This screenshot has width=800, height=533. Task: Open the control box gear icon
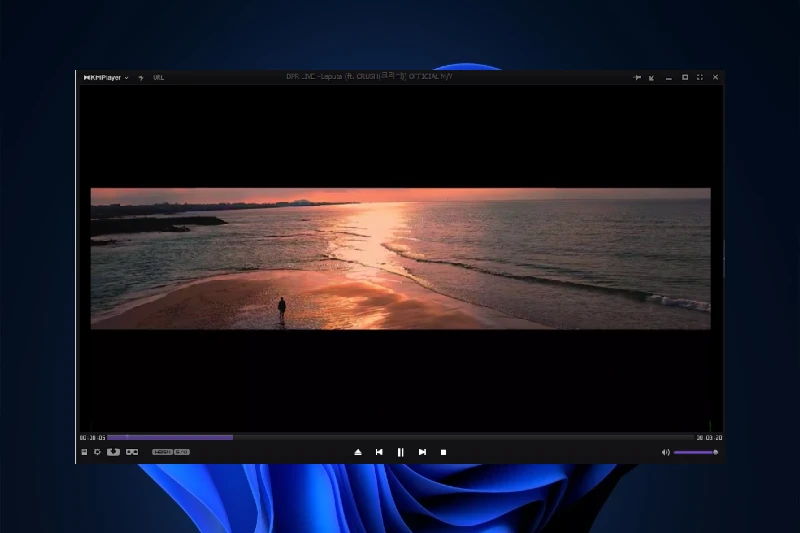[x=97, y=452]
